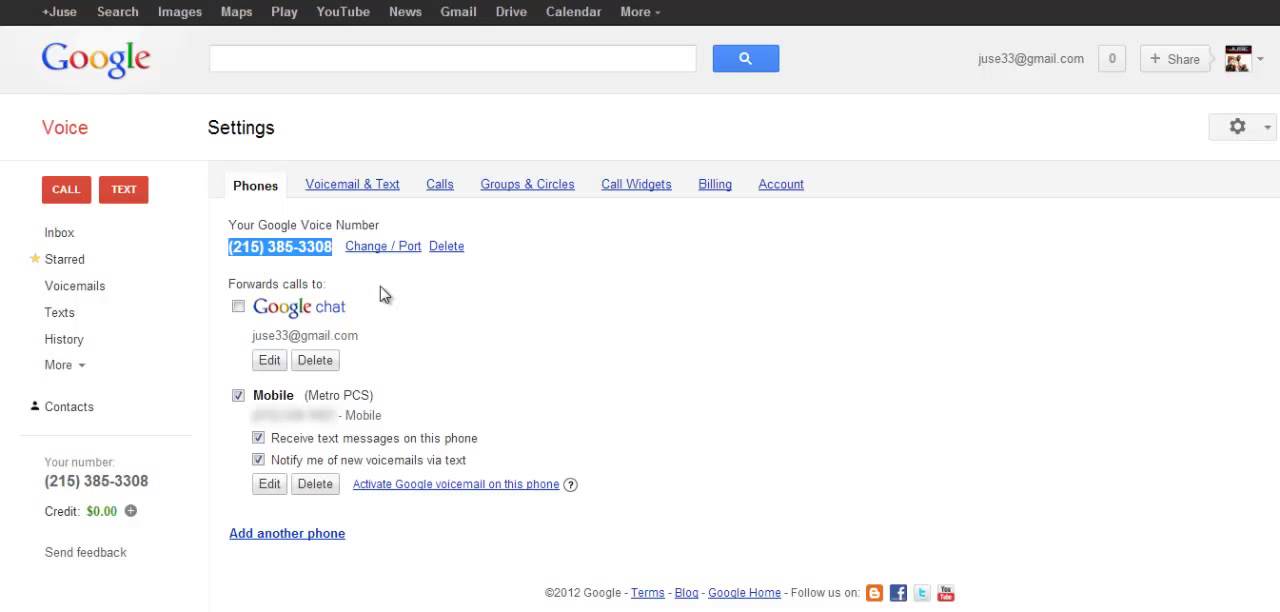Screen dimensions: 1280x612
Task: Click the person icon beside Contacts
Action: pos(35,406)
